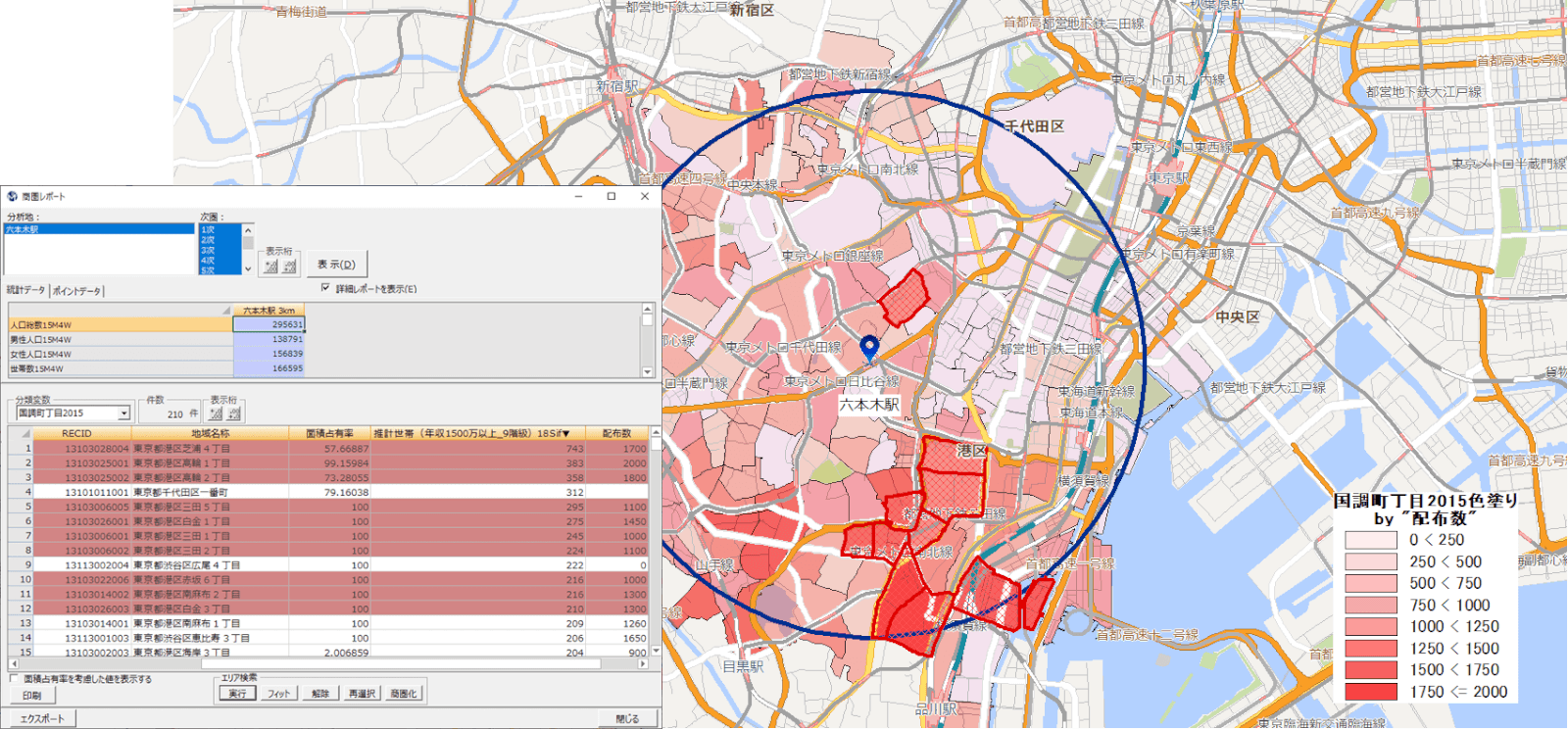
Task: Maximize the 商圏レポート window
Action: [612, 197]
